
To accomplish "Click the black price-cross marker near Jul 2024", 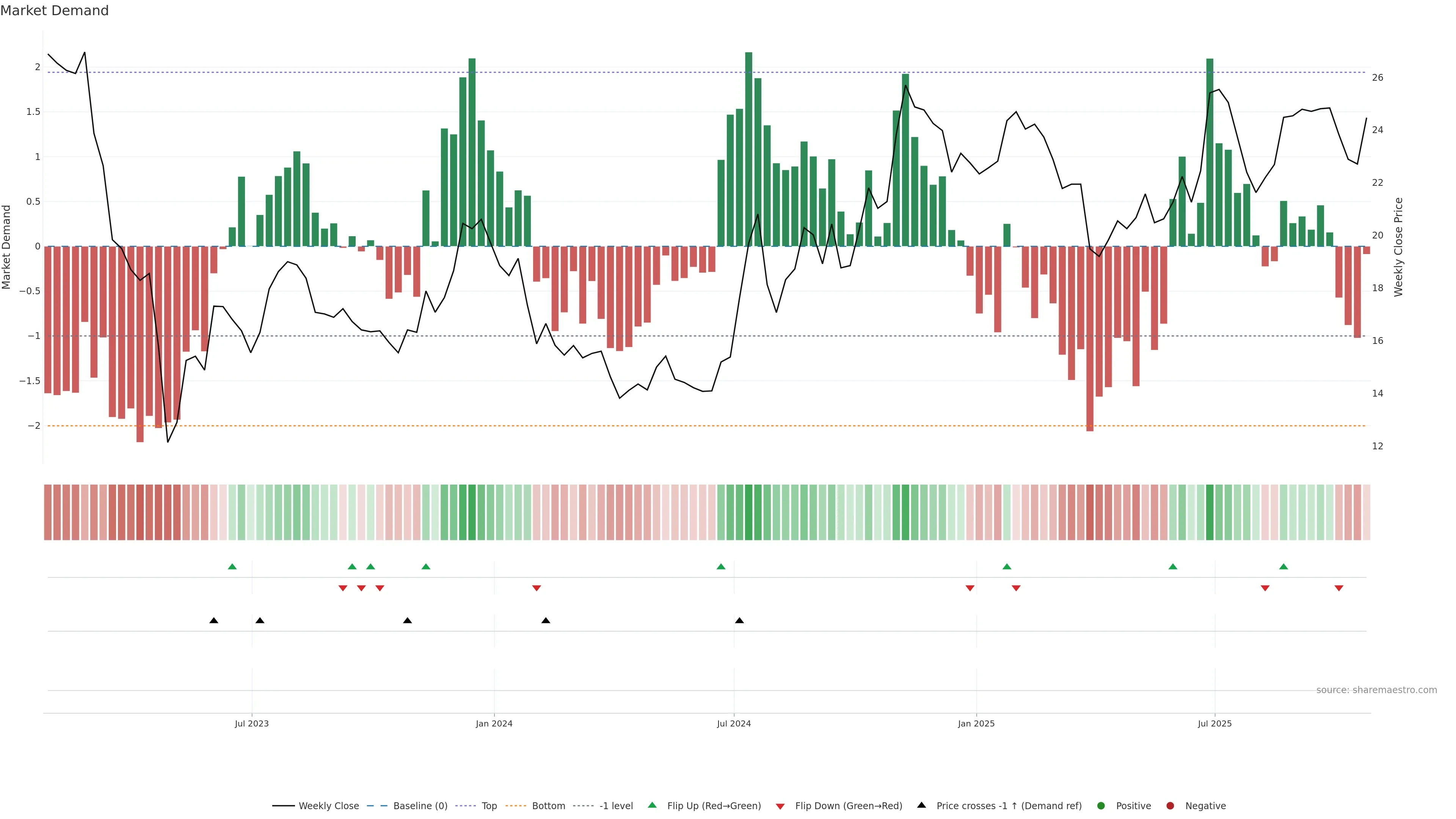I will click(x=739, y=621).
